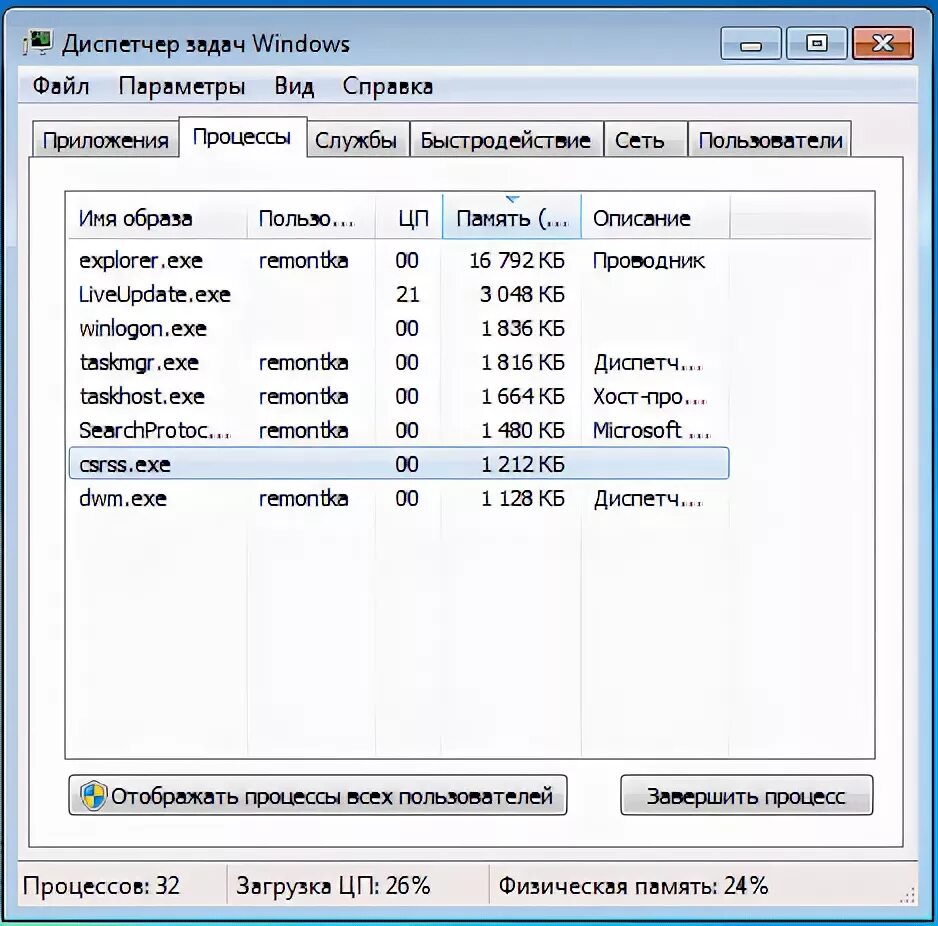Sort by Имя образа column header
Viewport: 938px width, 926px height.
point(157,218)
